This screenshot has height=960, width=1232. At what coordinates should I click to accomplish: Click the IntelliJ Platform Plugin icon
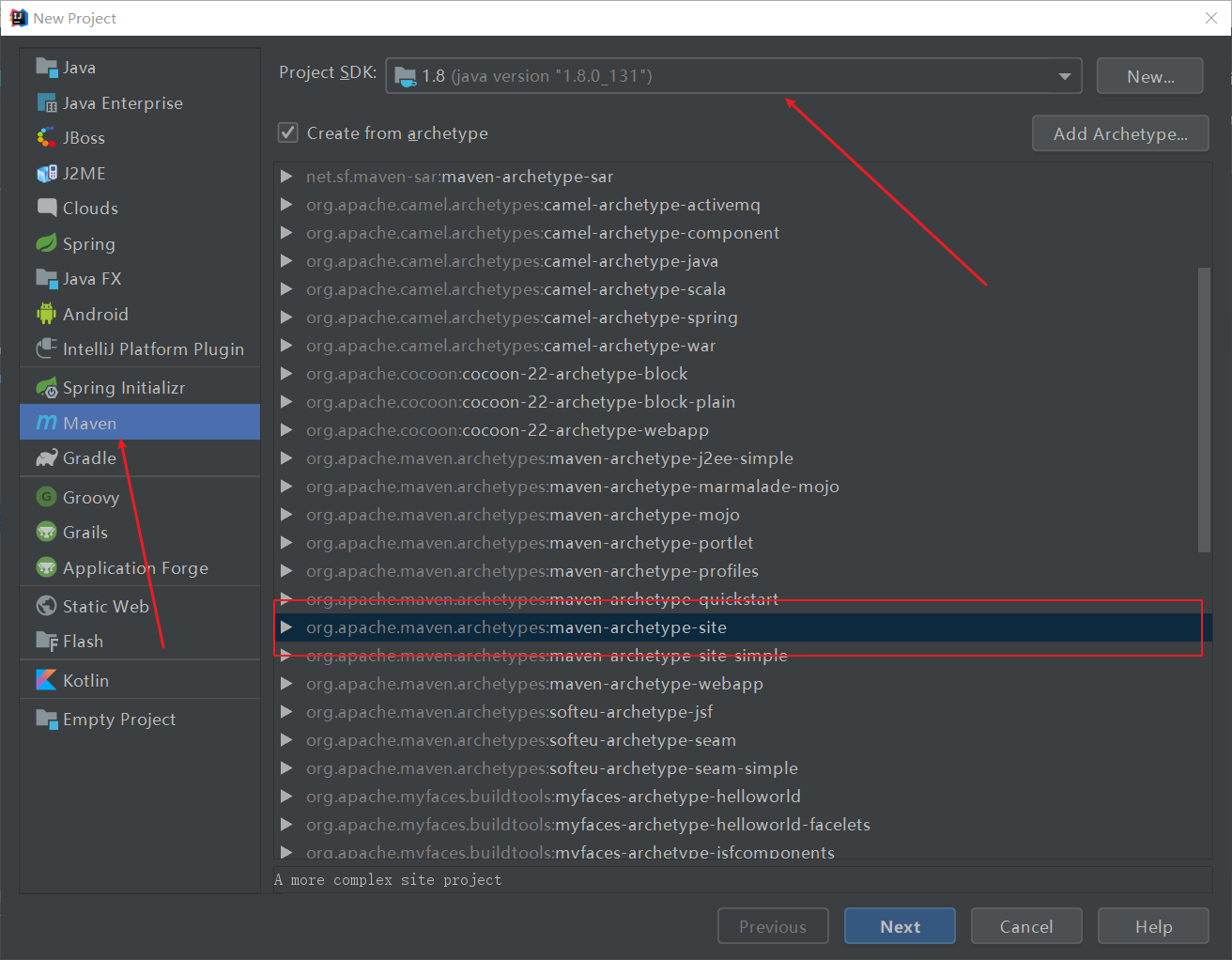(x=46, y=348)
